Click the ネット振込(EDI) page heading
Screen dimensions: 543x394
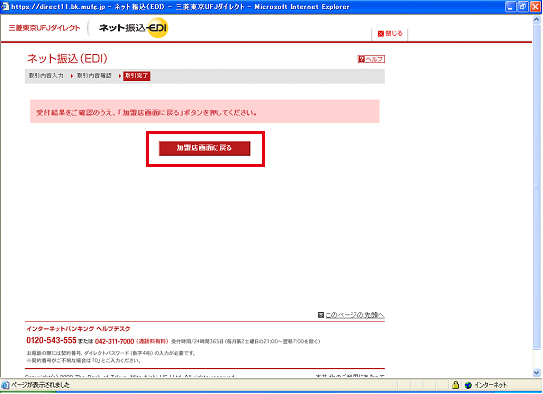pyautogui.click(x=67, y=59)
